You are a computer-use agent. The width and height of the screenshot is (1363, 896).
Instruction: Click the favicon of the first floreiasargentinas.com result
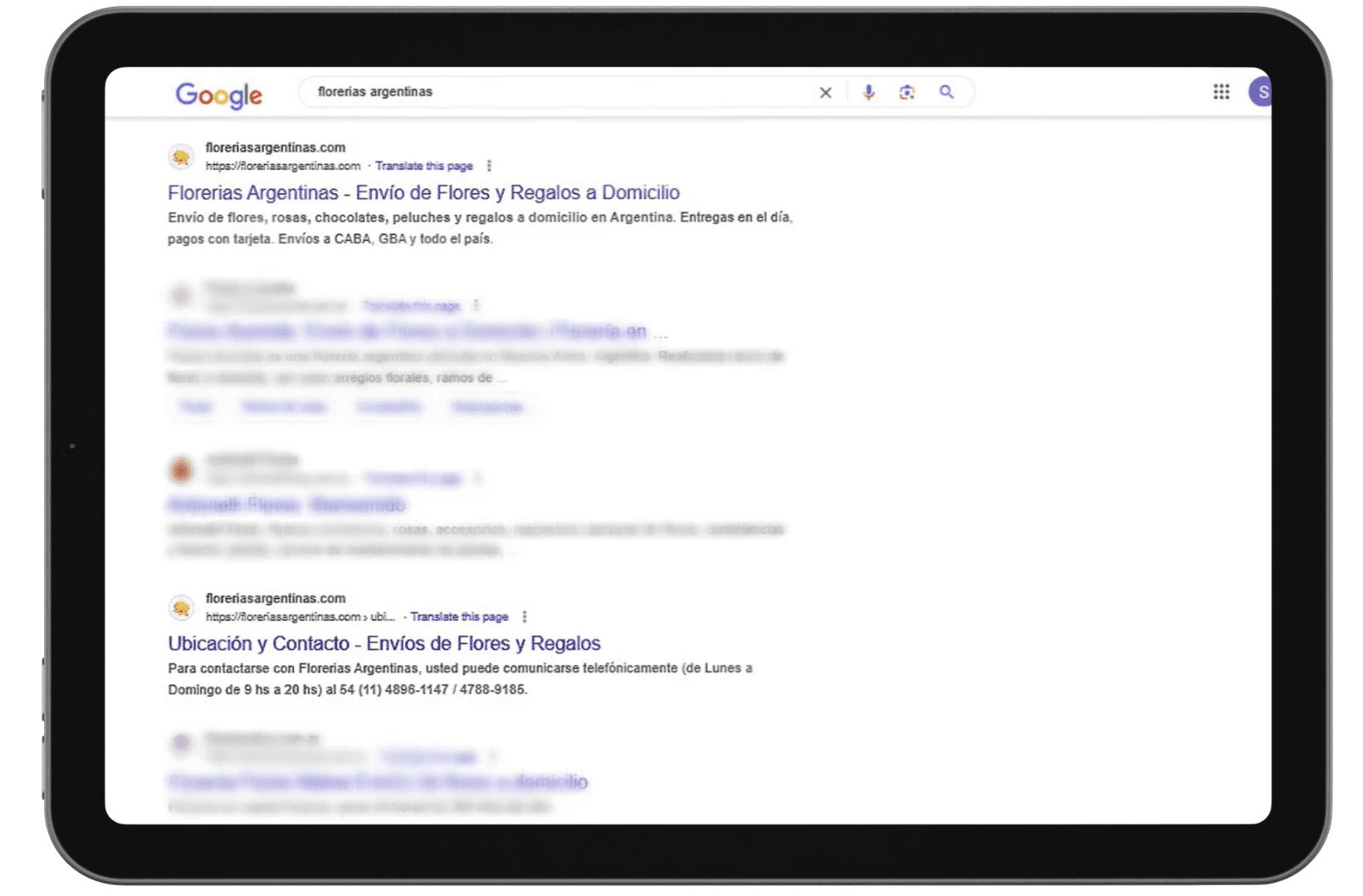click(x=181, y=157)
